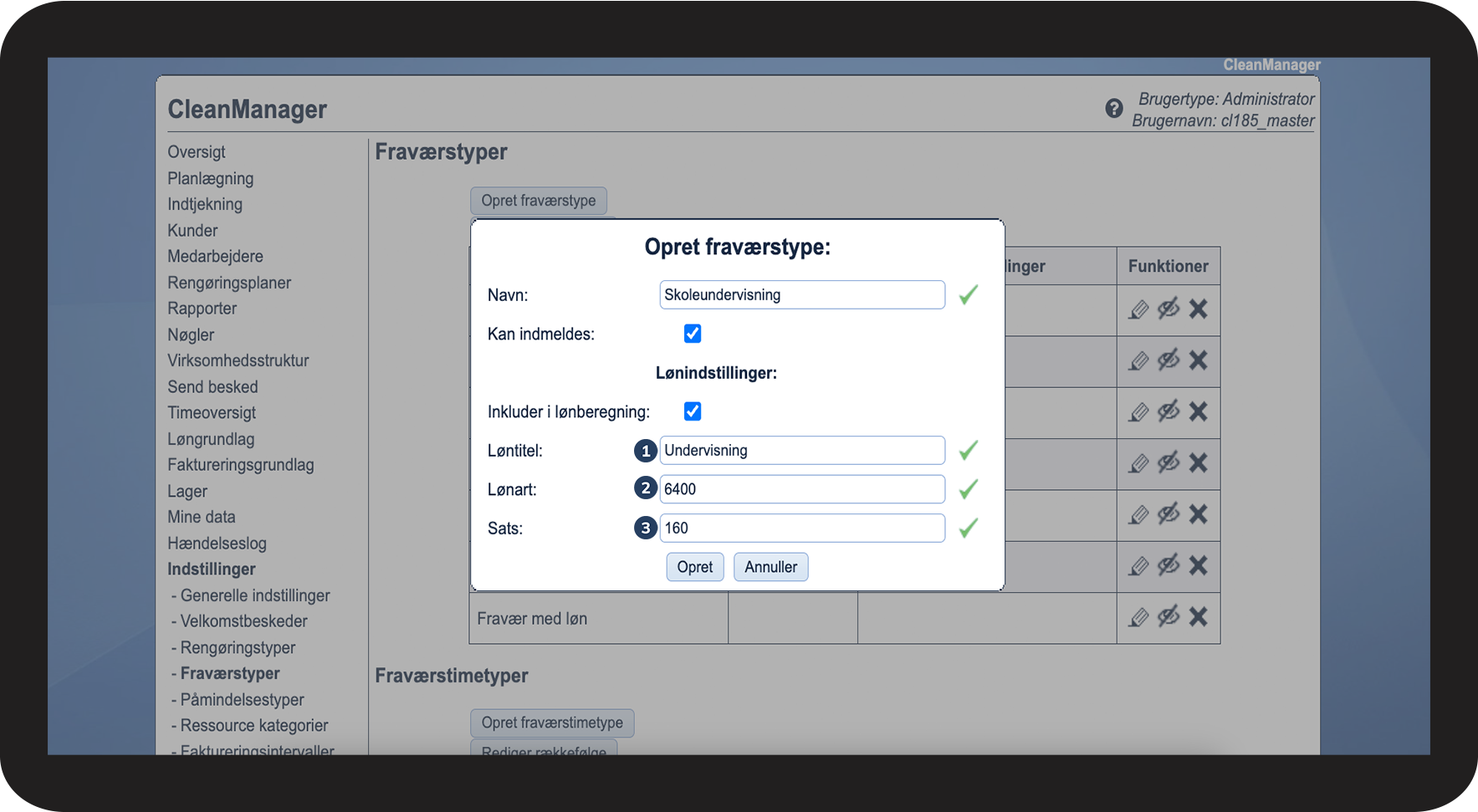Click the help question mark icon
This screenshot has height=812, width=1478.
tap(1113, 108)
